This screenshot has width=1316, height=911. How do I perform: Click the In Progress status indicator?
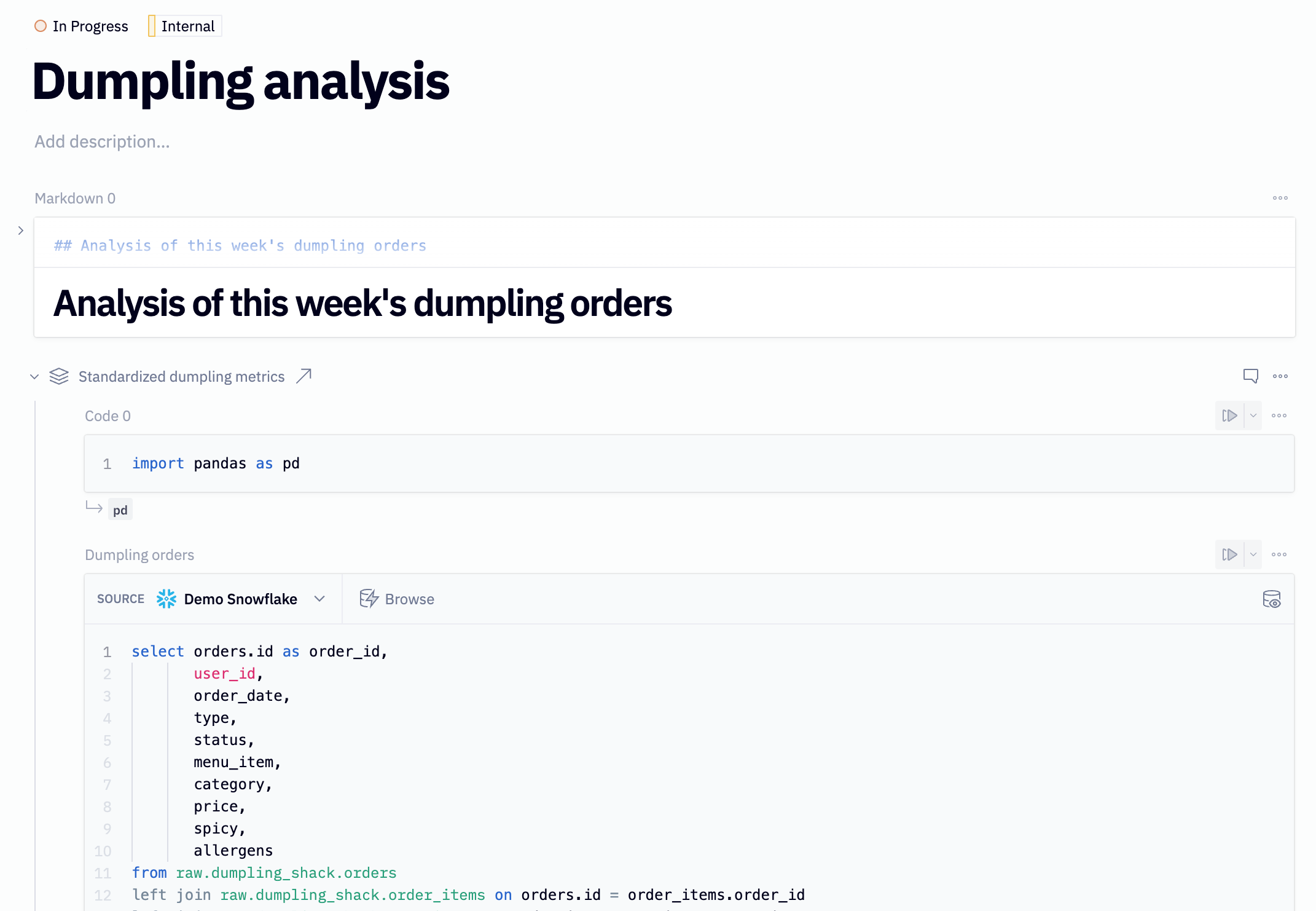point(81,26)
